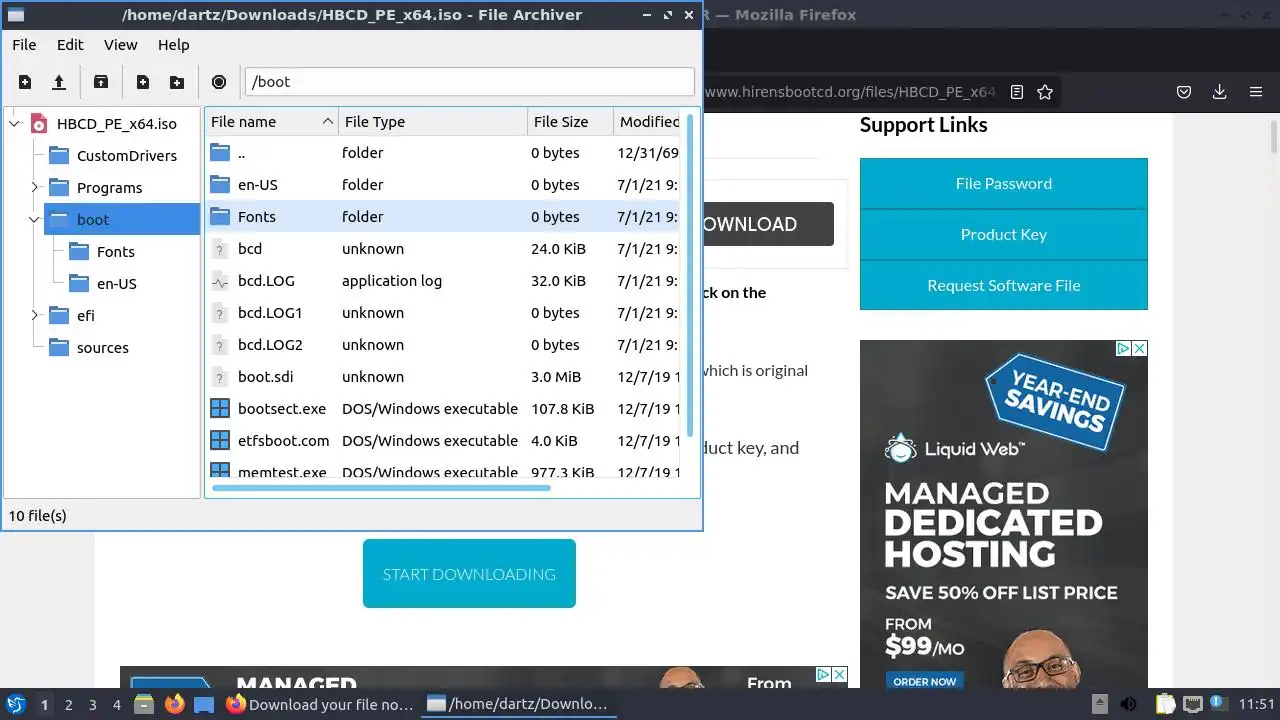Close the Liquid Web sidebar ad X
Viewport: 1280px width, 720px height.
click(x=1139, y=348)
